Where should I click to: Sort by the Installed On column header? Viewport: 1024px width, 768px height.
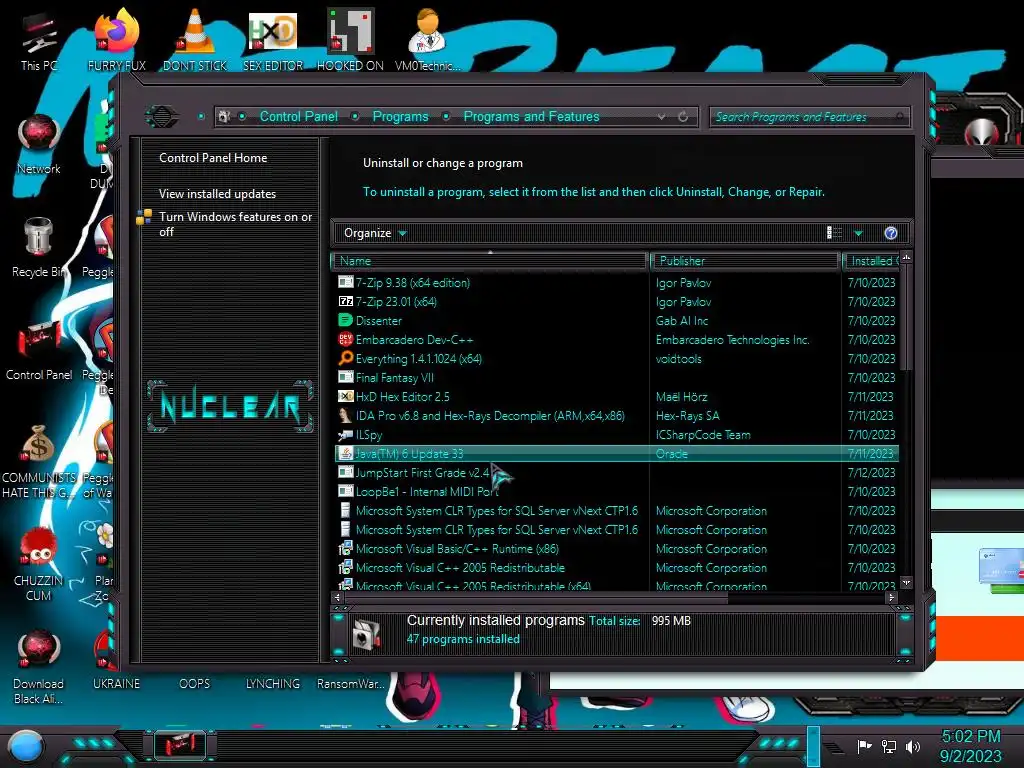(x=871, y=261)
